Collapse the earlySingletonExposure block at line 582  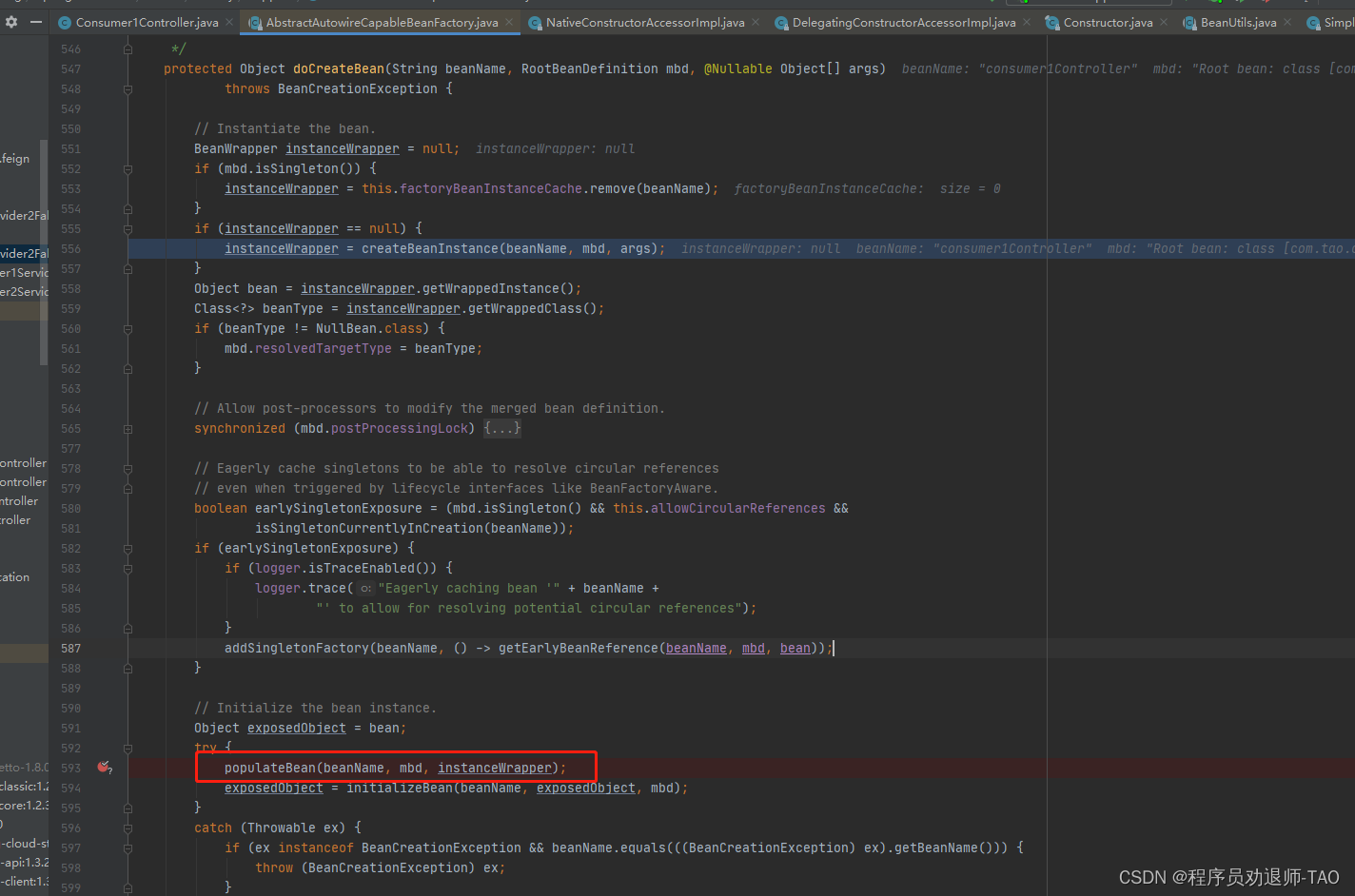[128, 549]
